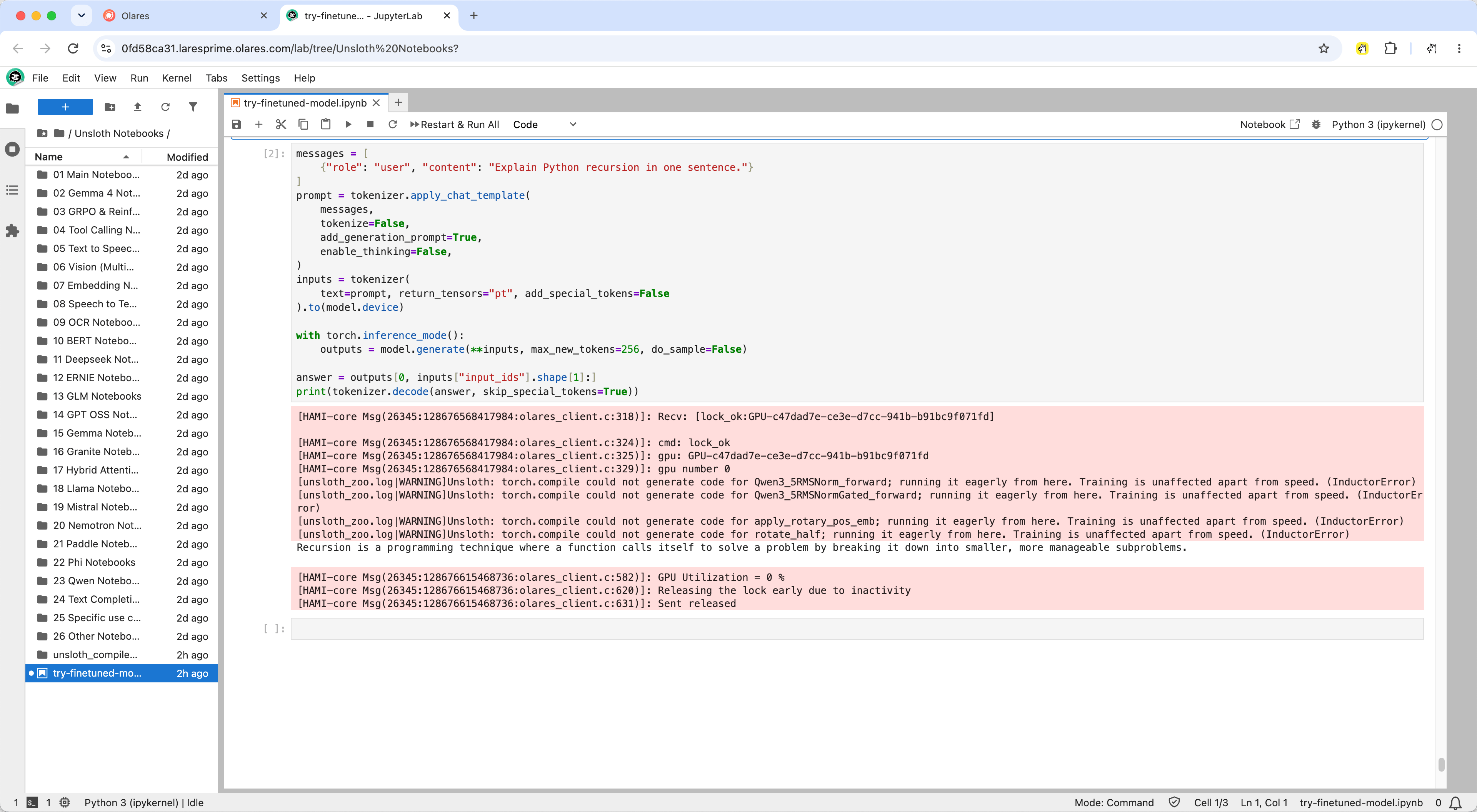This screenshot has width=1477, height=812.
Task: Open the Kernel menu
Action: (x=177, y=78)
